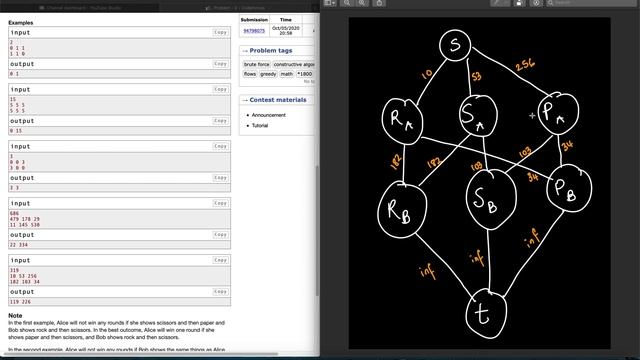Open the Tutorial link

point(260,125)
